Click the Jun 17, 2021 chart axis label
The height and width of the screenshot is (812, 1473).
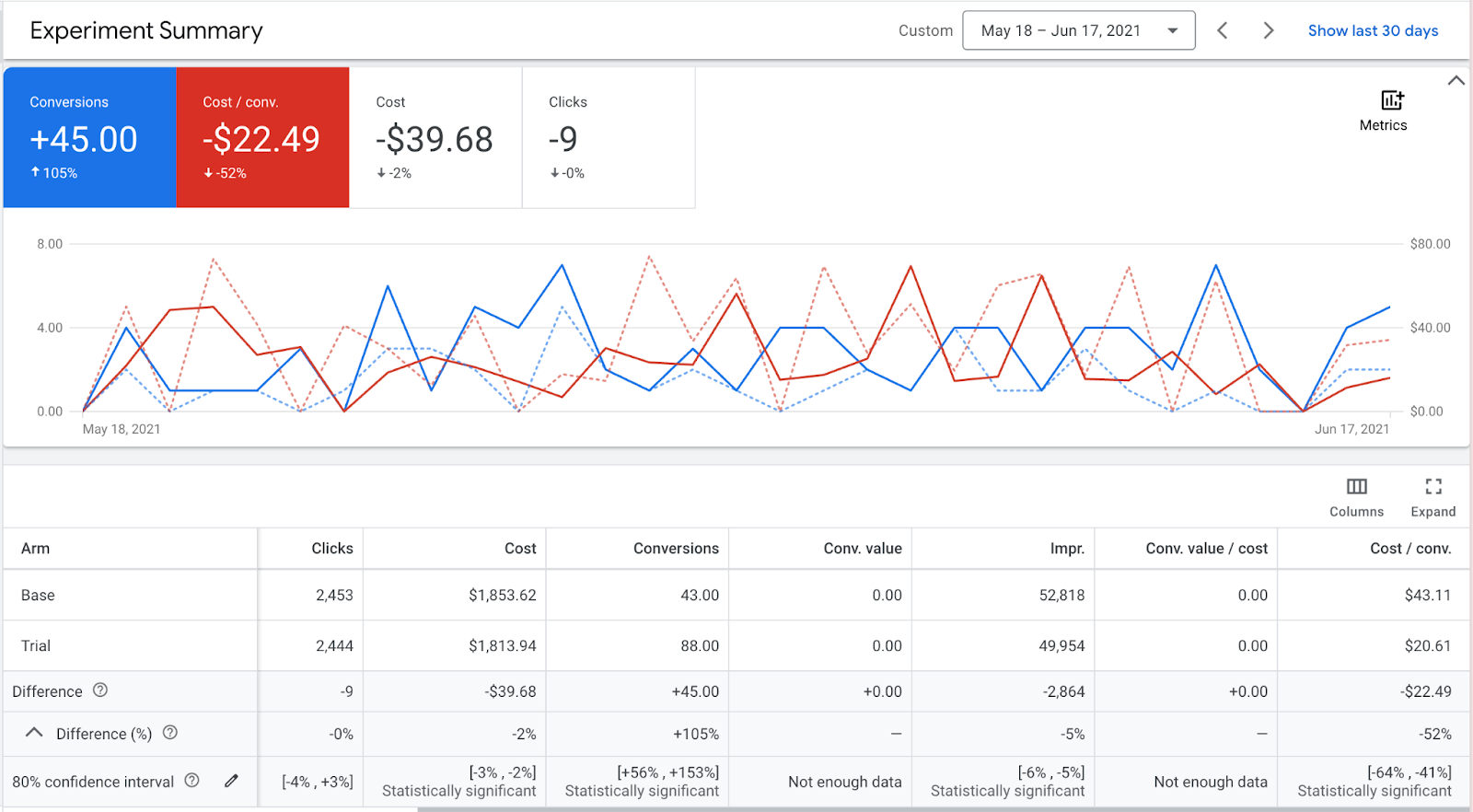[x=1351, y=429]
